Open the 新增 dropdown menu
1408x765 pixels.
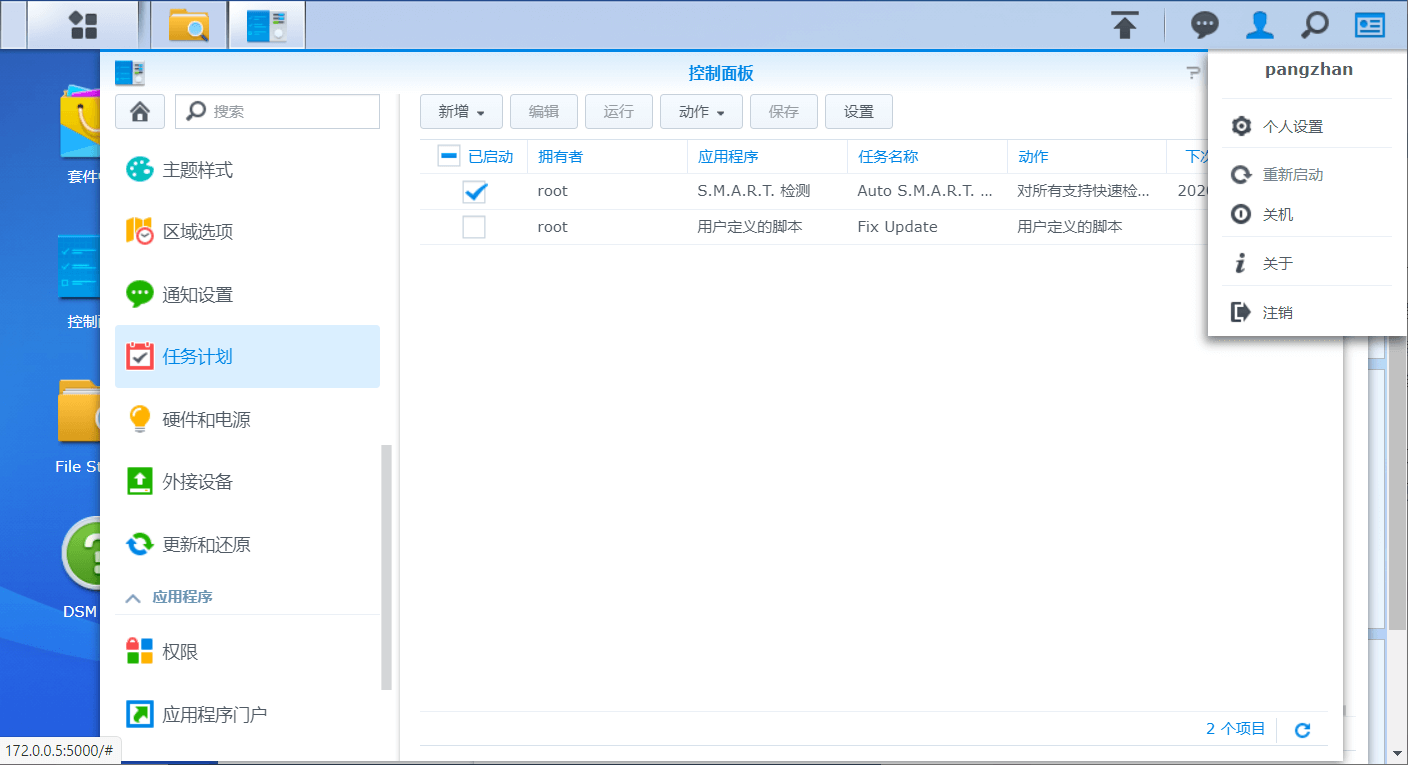coord(461,111)
